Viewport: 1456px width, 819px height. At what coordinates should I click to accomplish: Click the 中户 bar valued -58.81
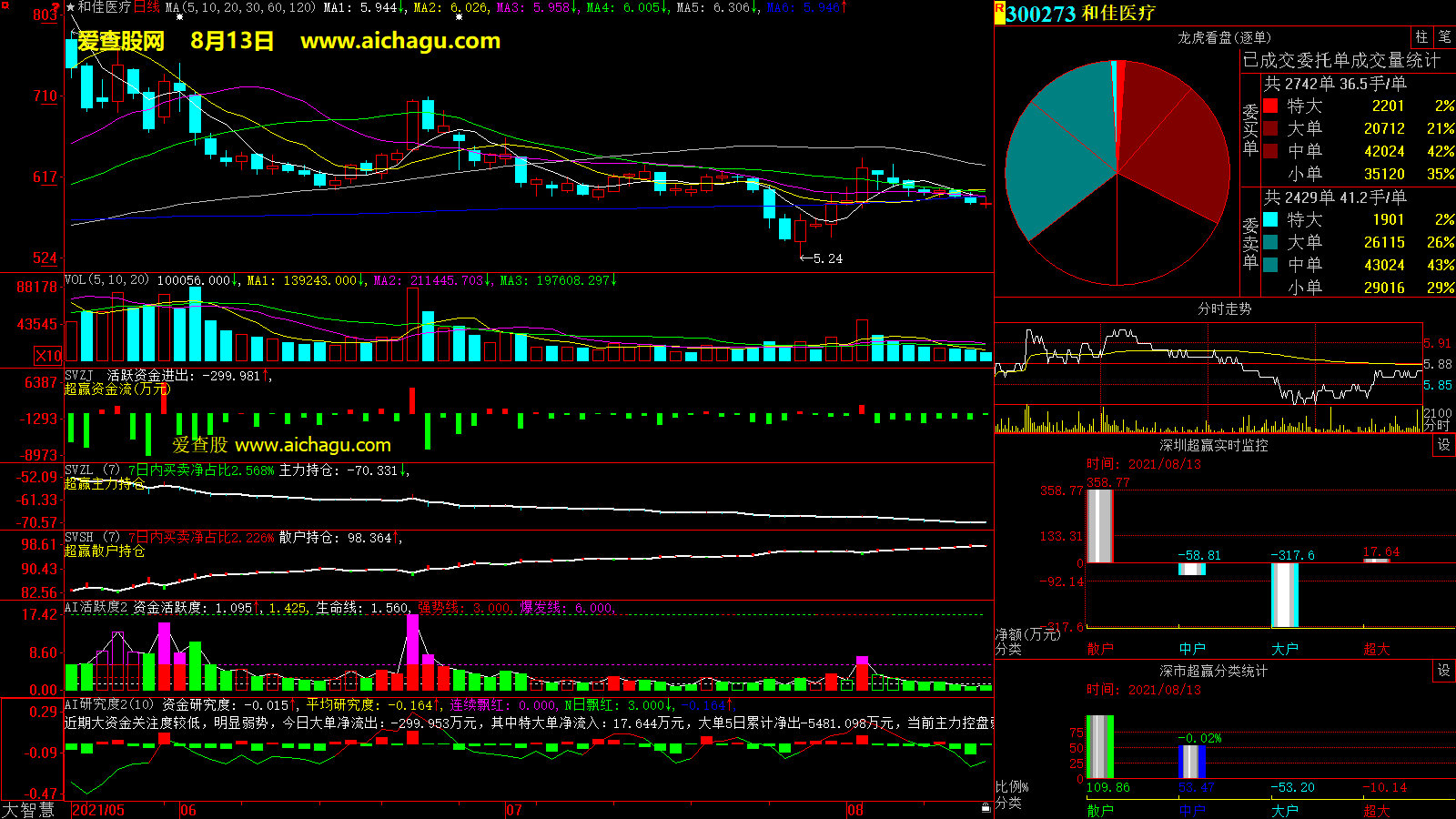pyautogui.click(x=1192, y=570)
